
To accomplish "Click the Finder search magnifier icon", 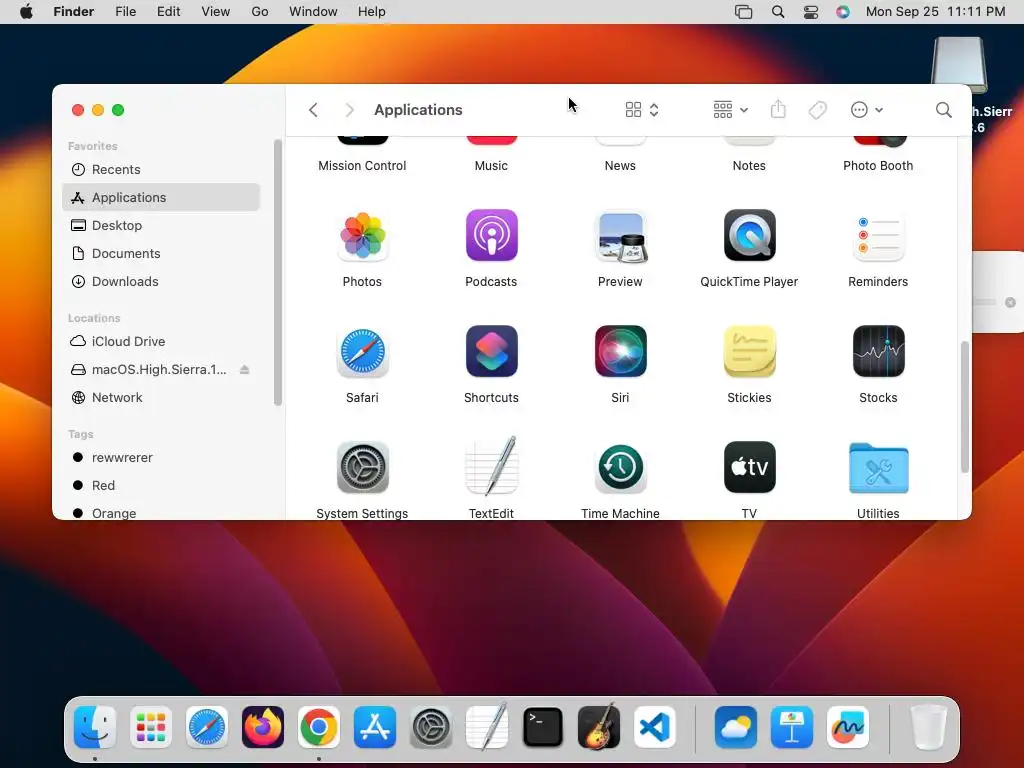I will click(x=943, y=110).
